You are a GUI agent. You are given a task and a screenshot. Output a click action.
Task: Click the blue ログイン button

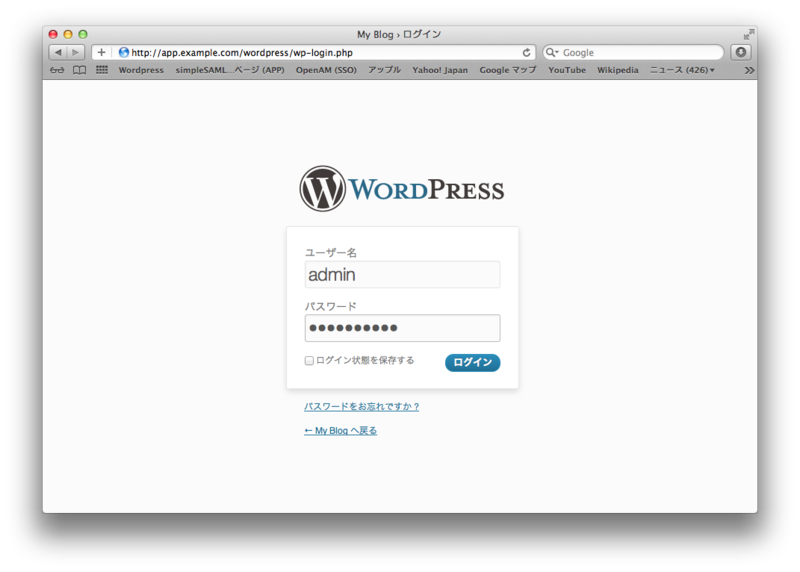coord(472,362)
